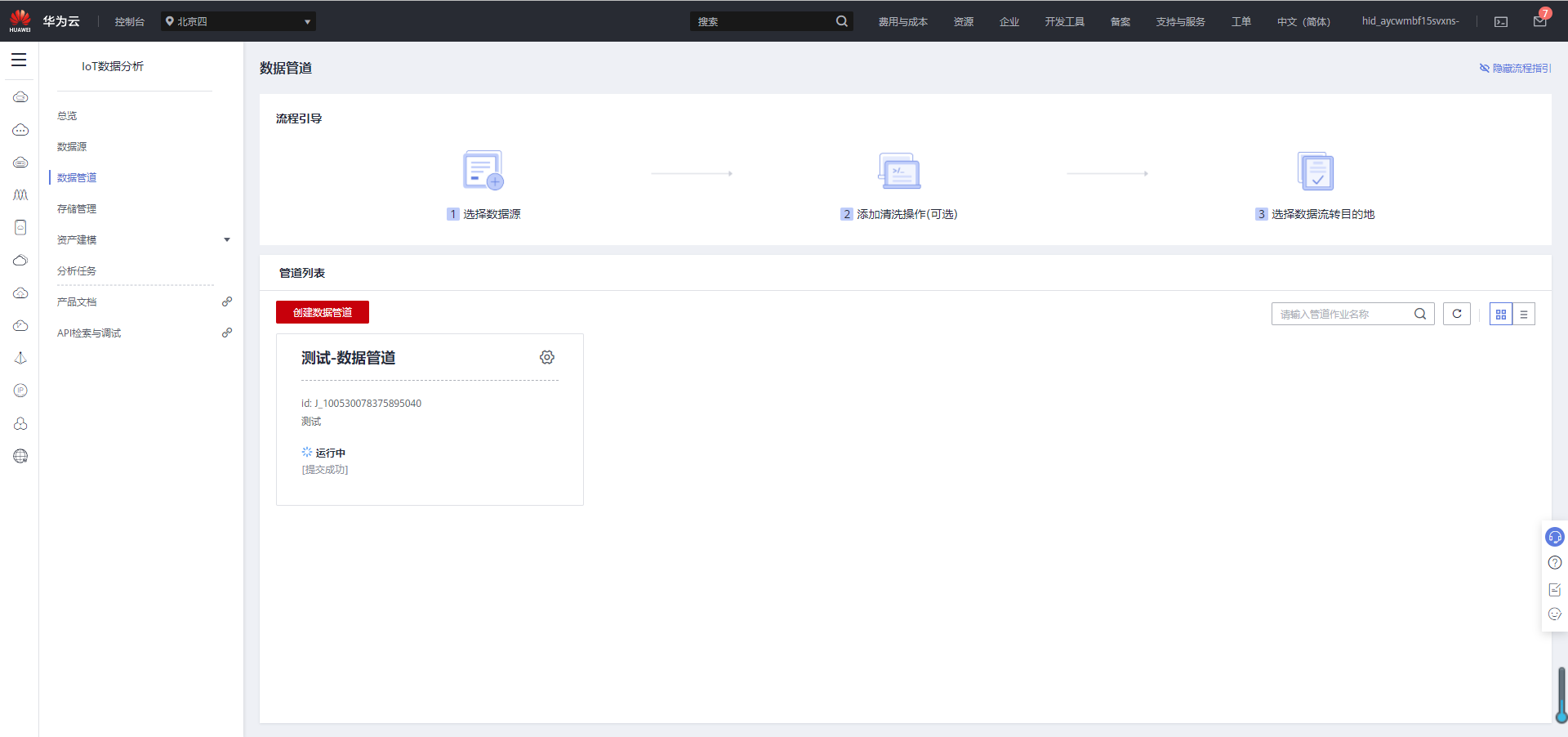Click the 选择数据源 step icon
1568x737 pixels.
483,170
